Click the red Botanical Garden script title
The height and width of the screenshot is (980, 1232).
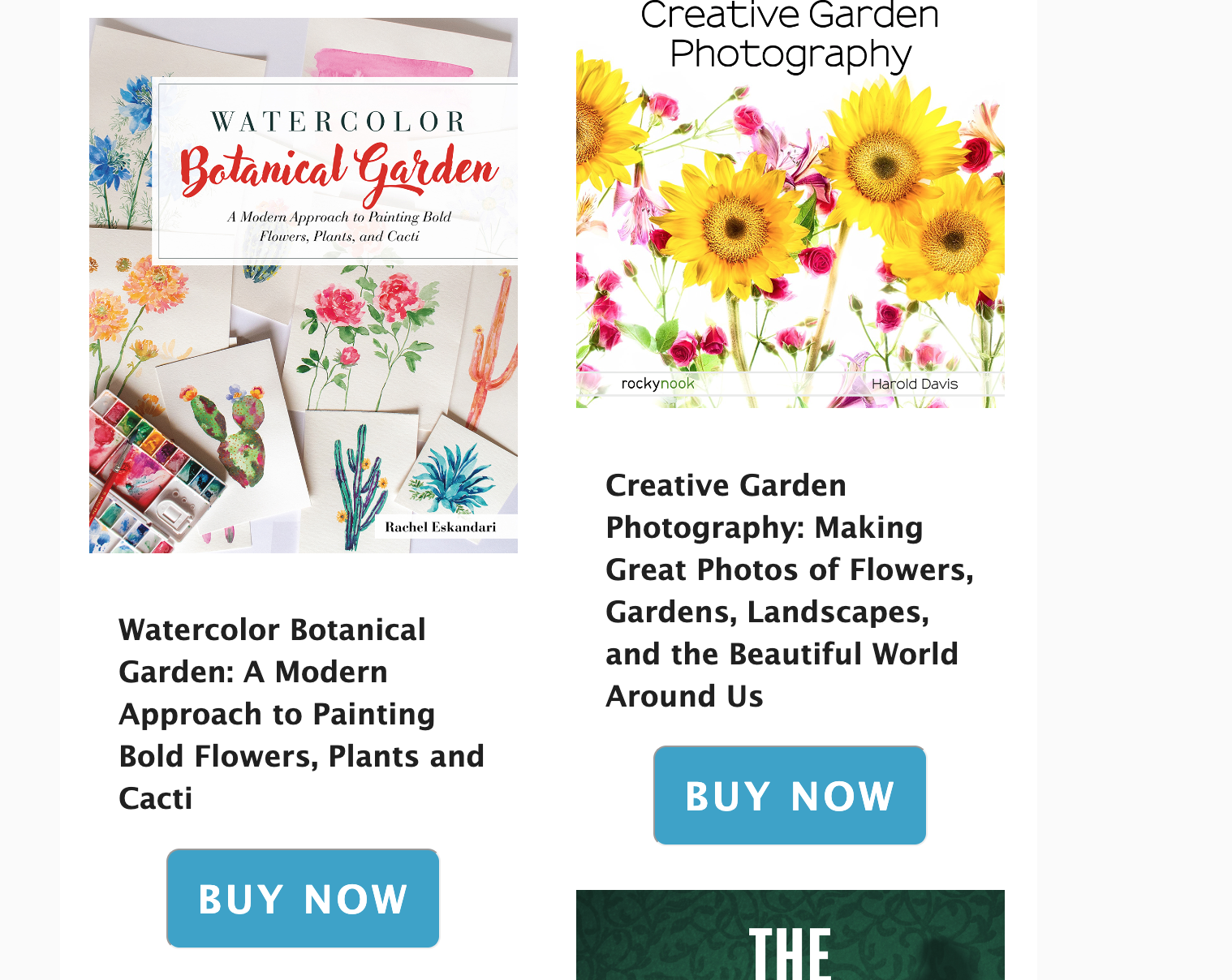[338, 173]
